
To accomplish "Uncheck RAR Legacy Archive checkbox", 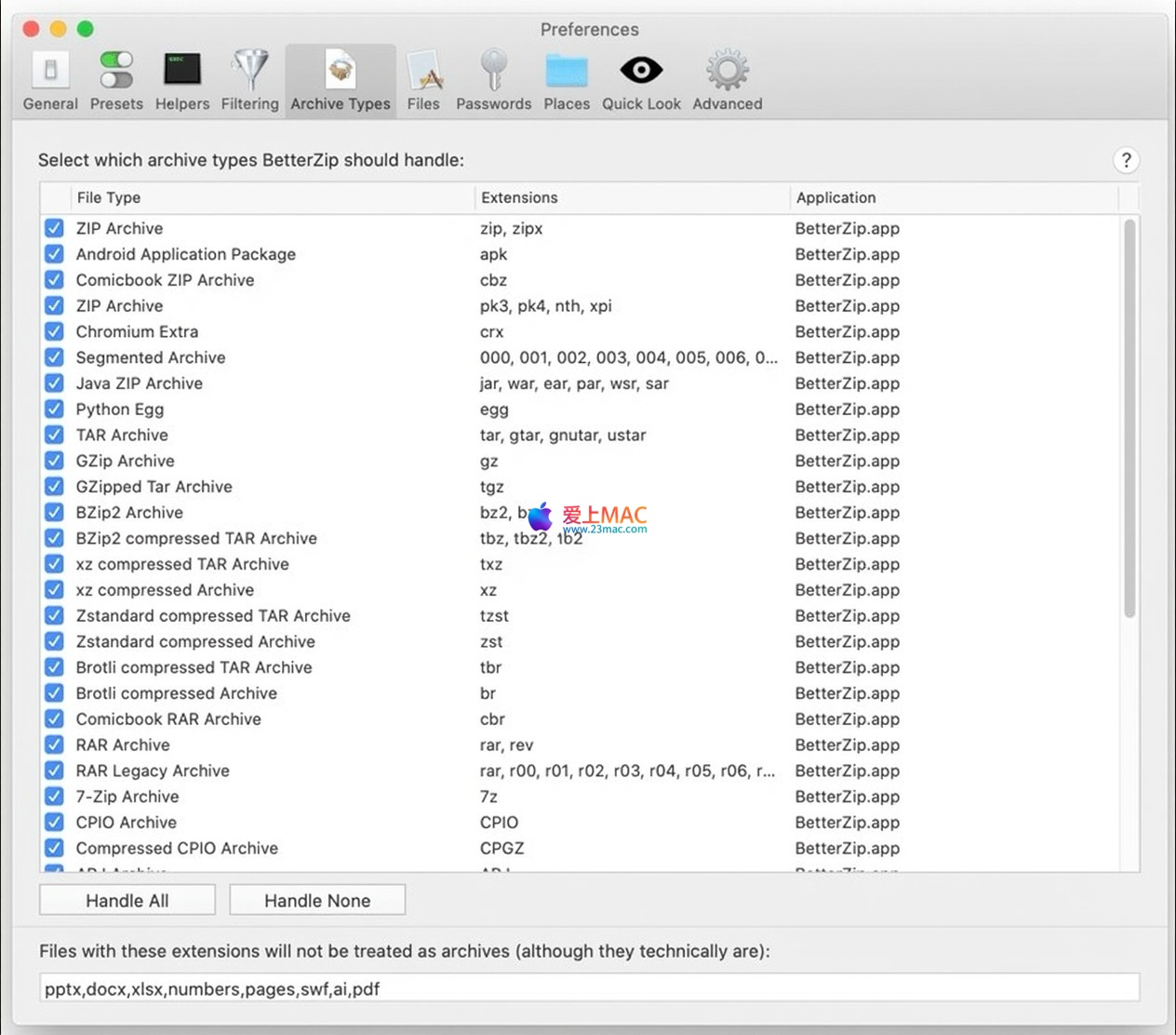I will [x=55, y=771].
